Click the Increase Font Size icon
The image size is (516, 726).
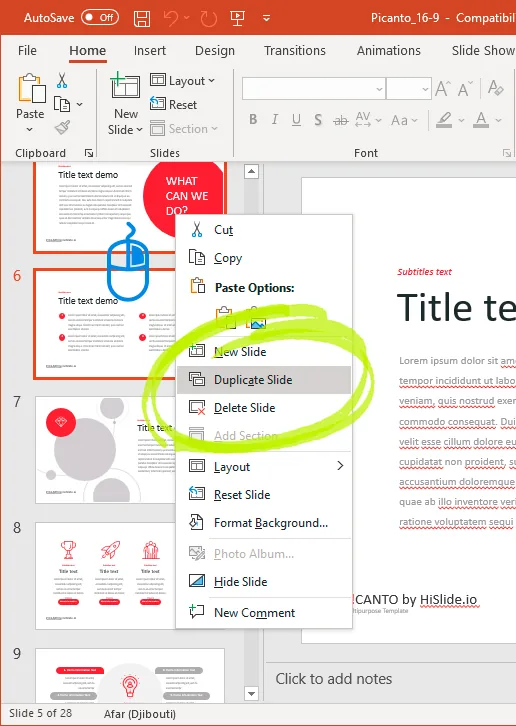tap(442, 89)
